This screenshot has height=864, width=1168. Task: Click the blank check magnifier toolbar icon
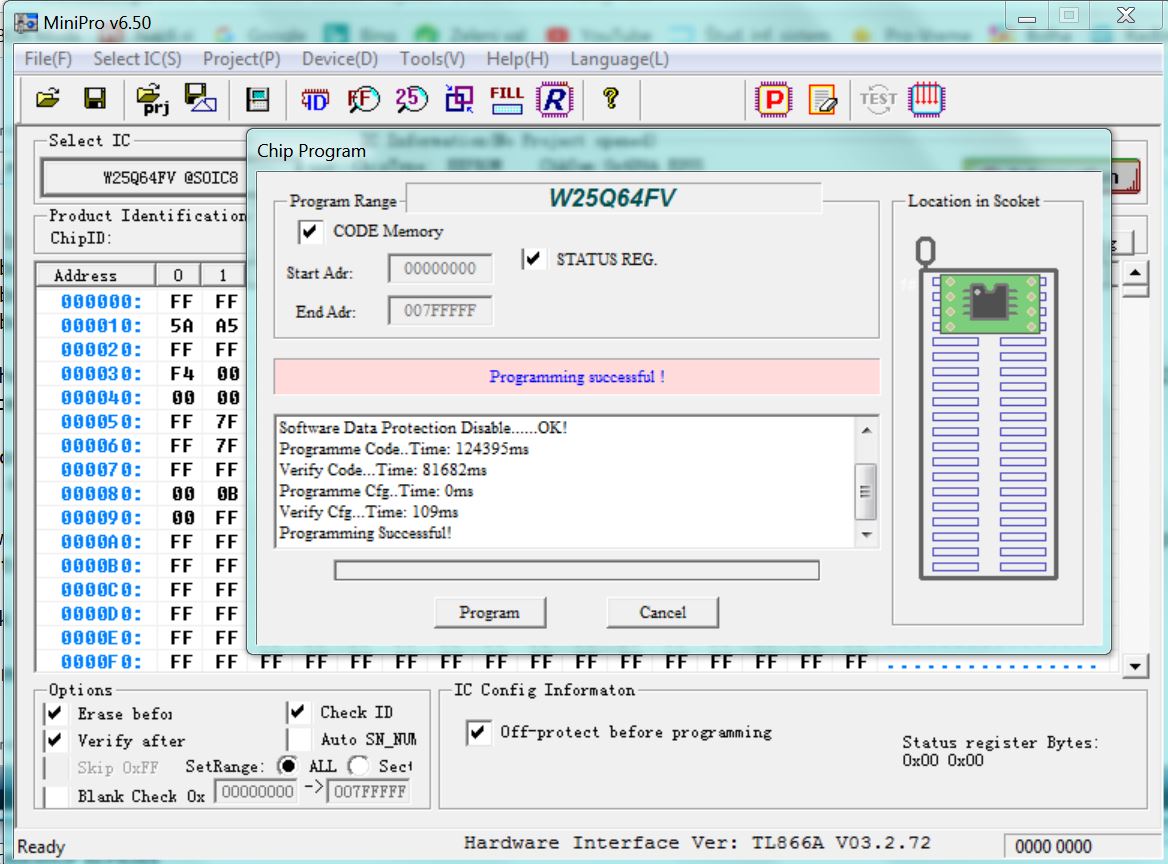[x=411, y=99]
